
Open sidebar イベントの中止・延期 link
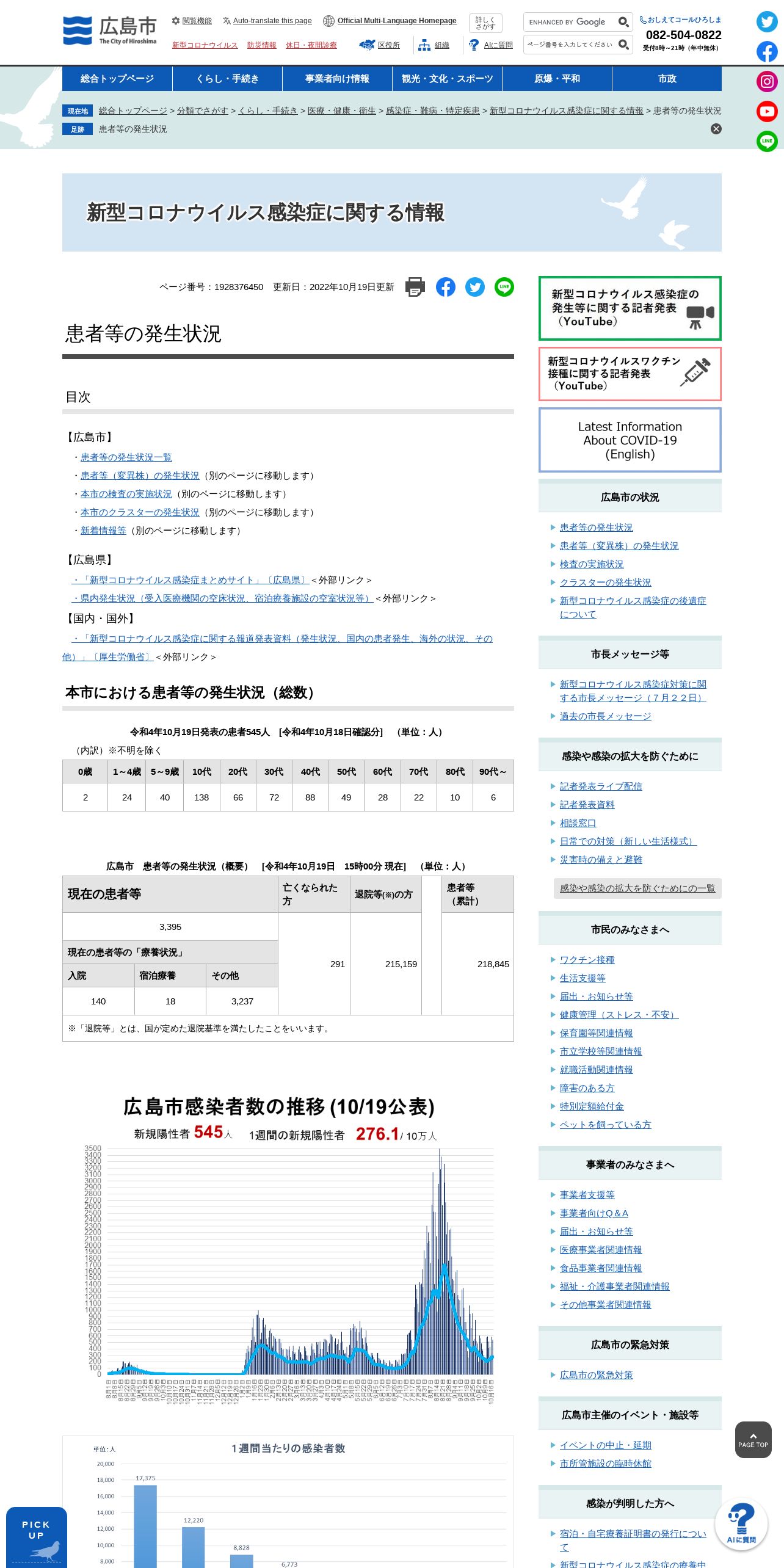(x=606, y=1445)
